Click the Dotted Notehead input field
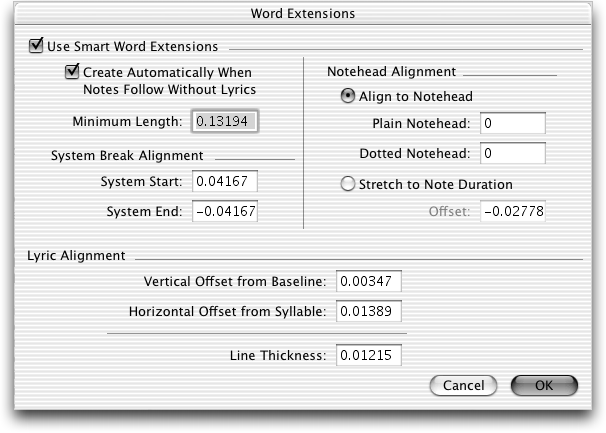This screenshot has height=433, width=606. coord(513,153)
